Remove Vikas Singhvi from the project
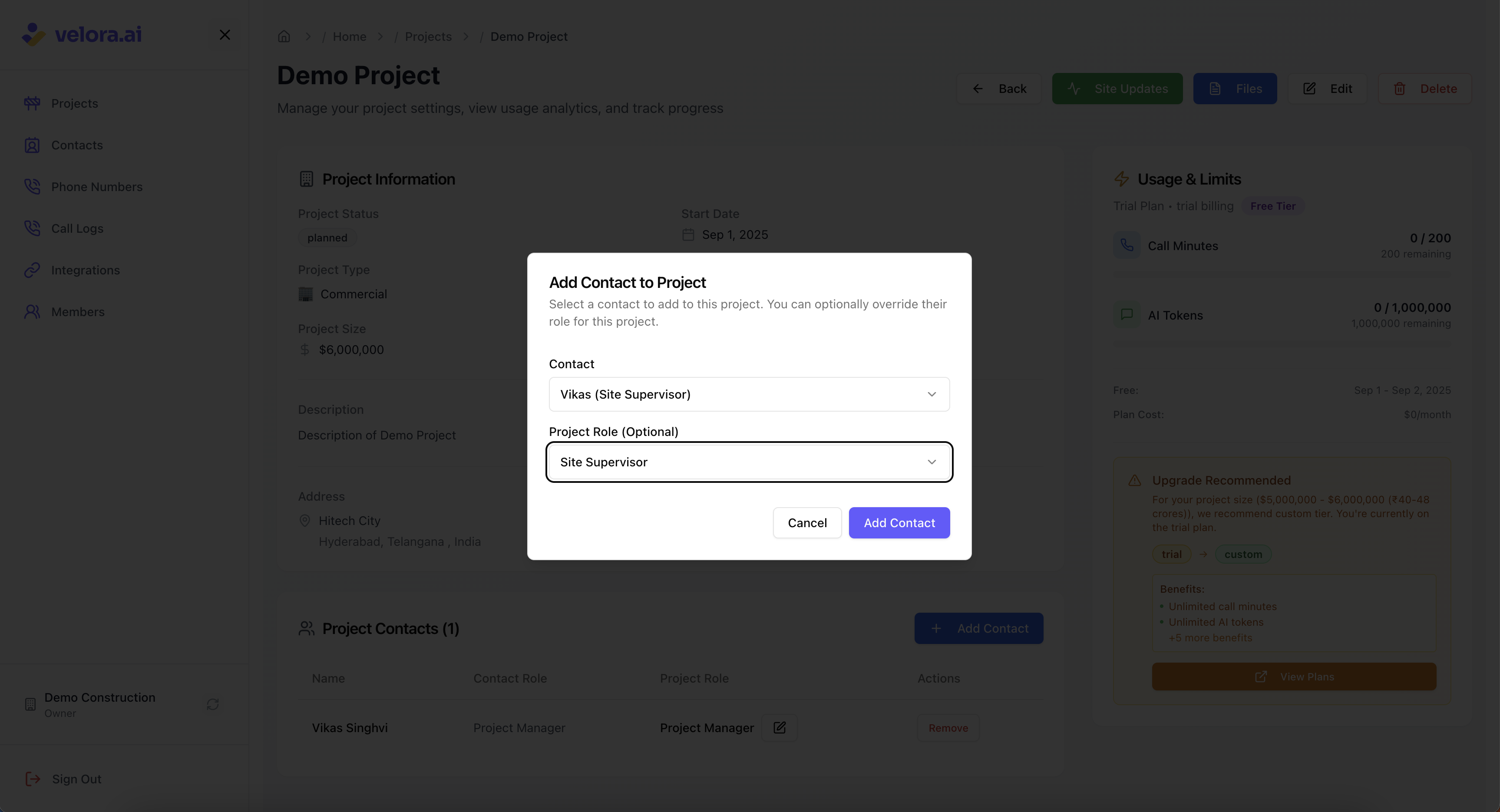The image size is (1500, 812). (948, 728)
